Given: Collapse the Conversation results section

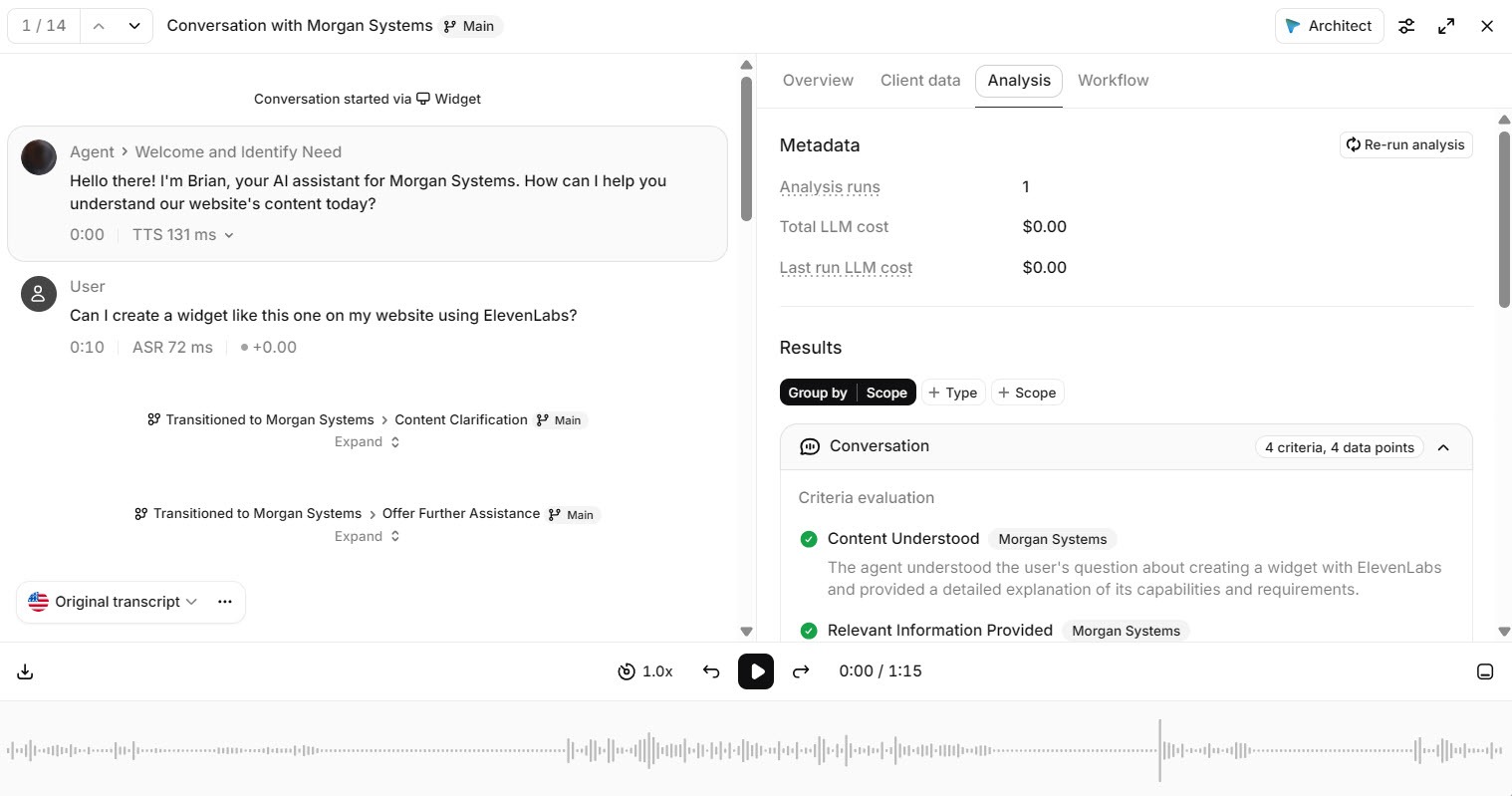Looking at the screenshot, I should tap(1443, 447).
